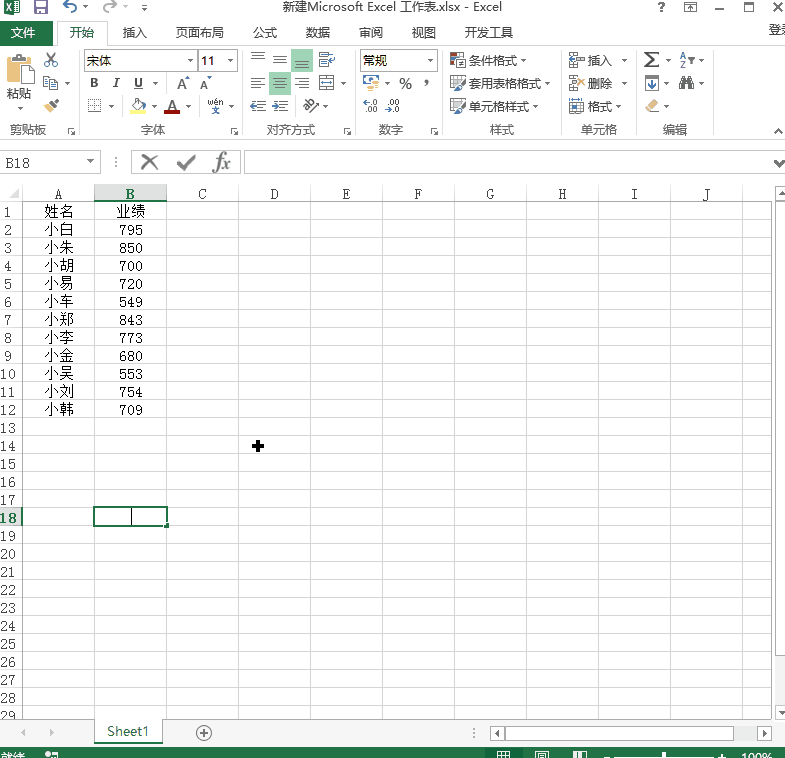The image size is (785, 758).
Task: Click the Save icon in quick access toolbar
Action: 41,7
